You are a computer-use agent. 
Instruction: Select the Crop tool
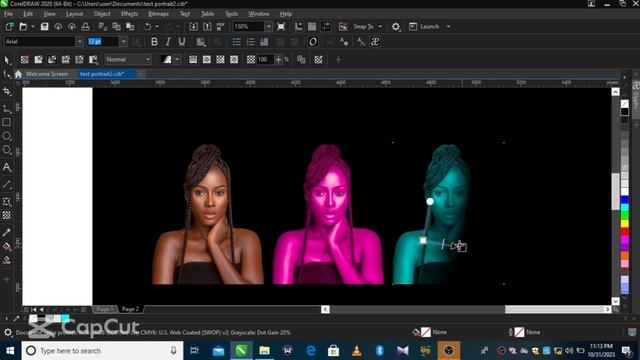(7, 91)
